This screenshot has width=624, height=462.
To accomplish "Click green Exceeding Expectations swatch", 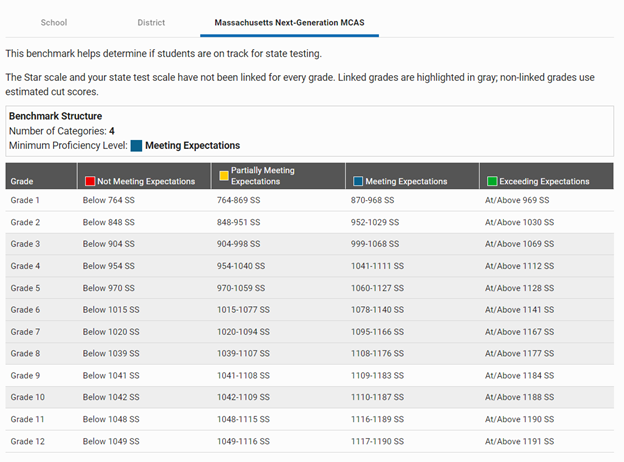I will [492, 181].
